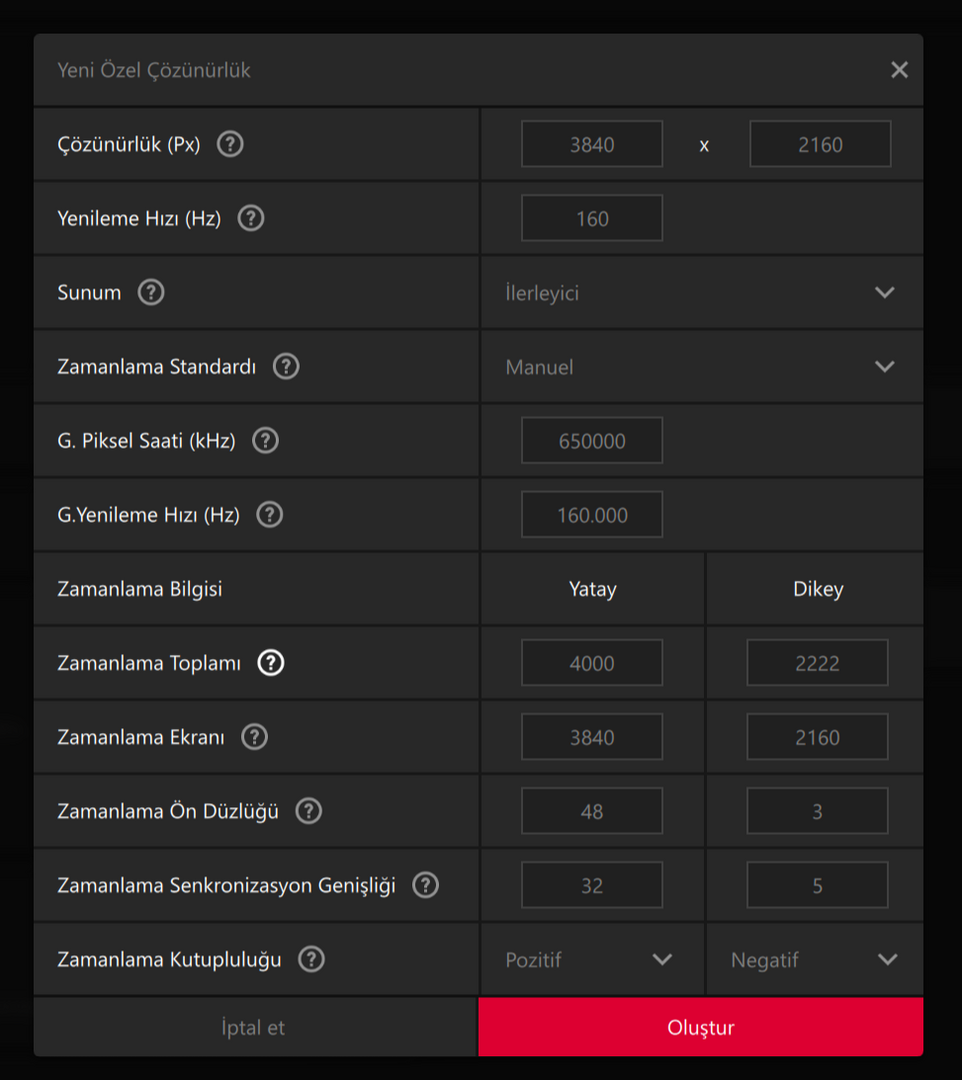Click Zamanlama Ekranı question mark icon

click(x=255, y=737)
